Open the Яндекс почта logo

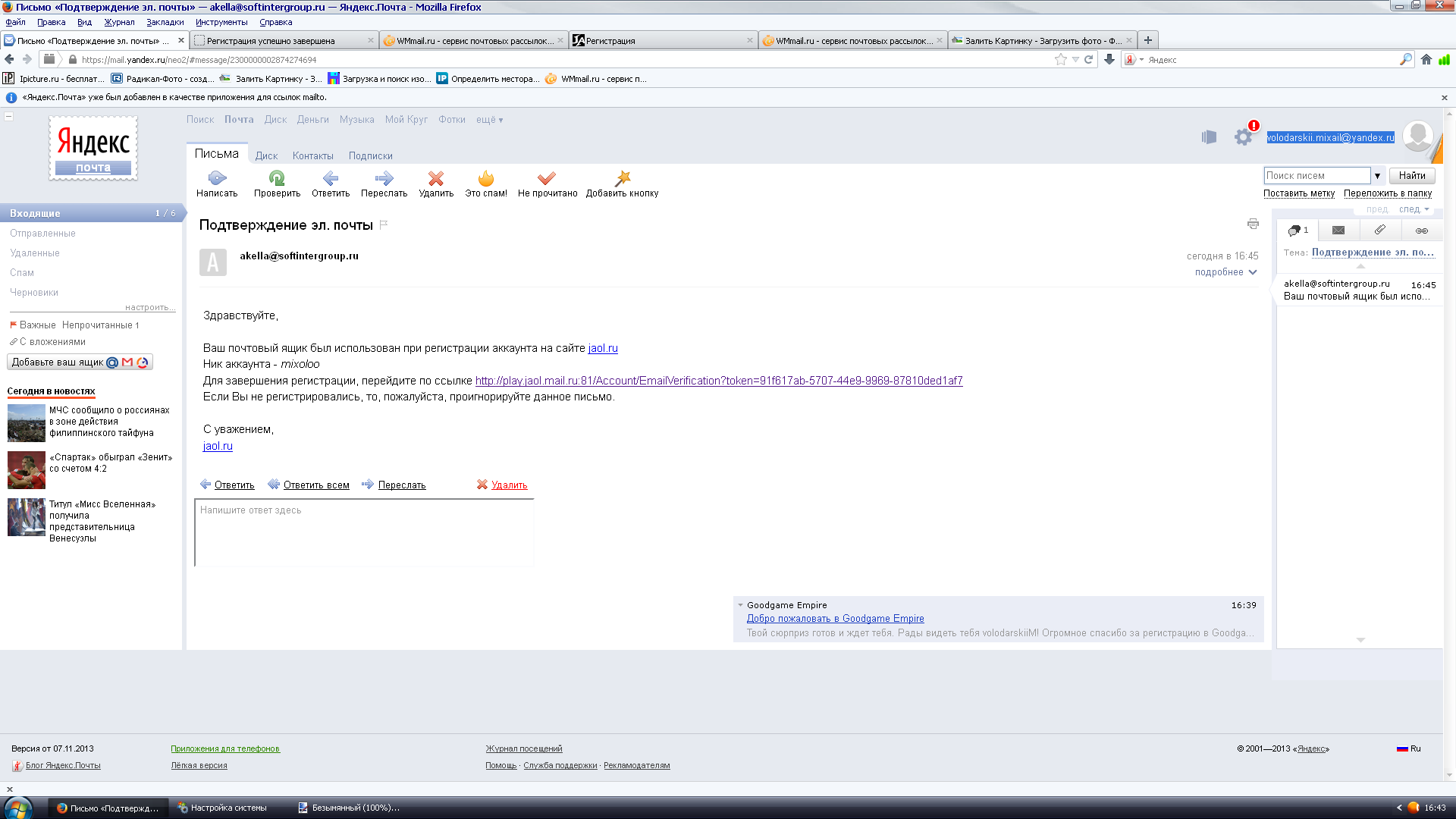(x=93, y=148)
